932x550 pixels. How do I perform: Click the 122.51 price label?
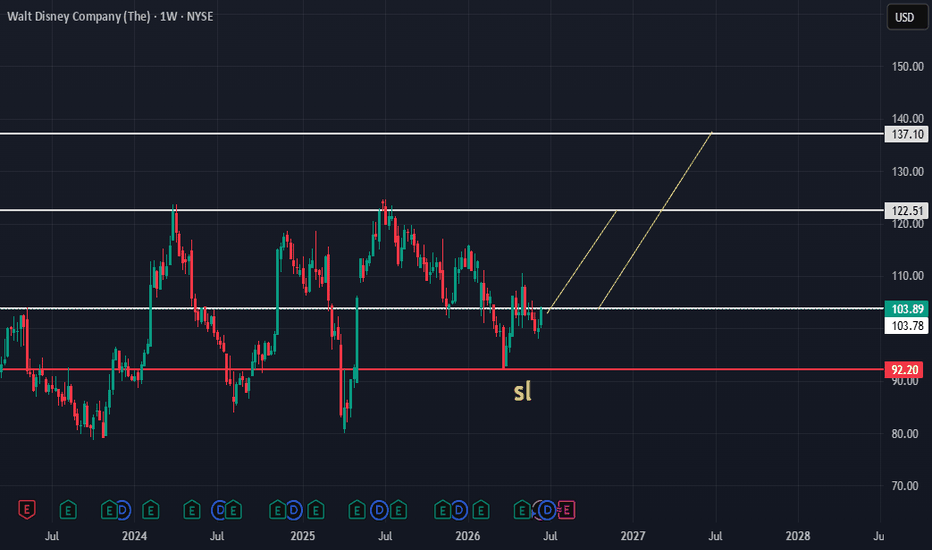pos(906,210)
